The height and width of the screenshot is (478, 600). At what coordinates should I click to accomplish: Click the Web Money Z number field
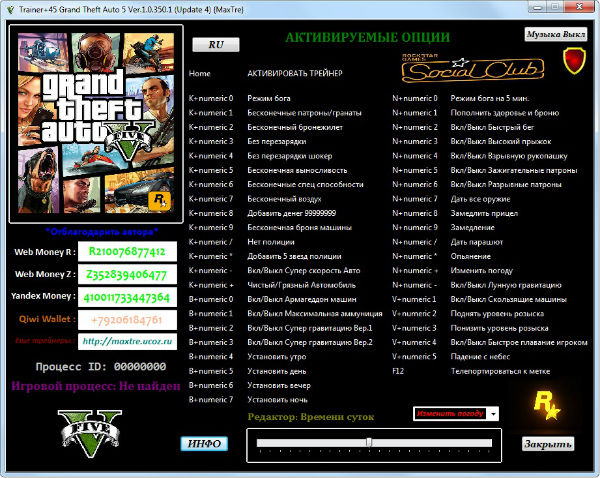click(127, 274)
